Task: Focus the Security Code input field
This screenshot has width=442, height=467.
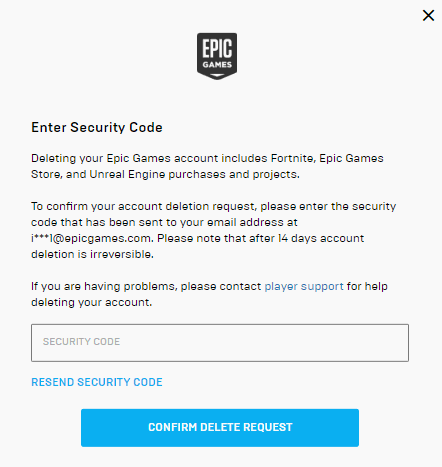Action: pyautogui.click(x=220, y=343)
